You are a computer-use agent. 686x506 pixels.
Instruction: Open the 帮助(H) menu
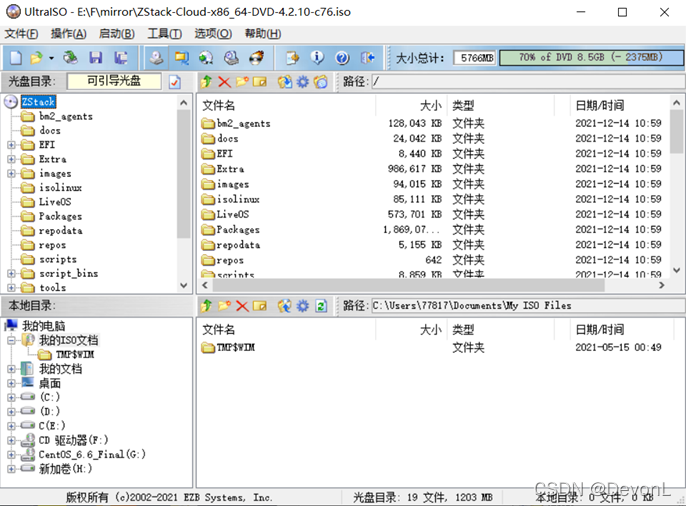(262, 34)
